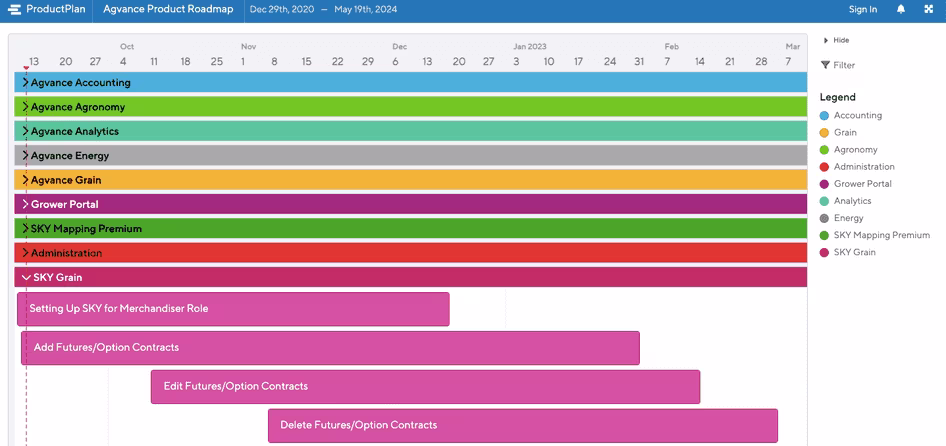Click Sign In link
Viewport: 946px width, 446px height.
coord(863,10)
